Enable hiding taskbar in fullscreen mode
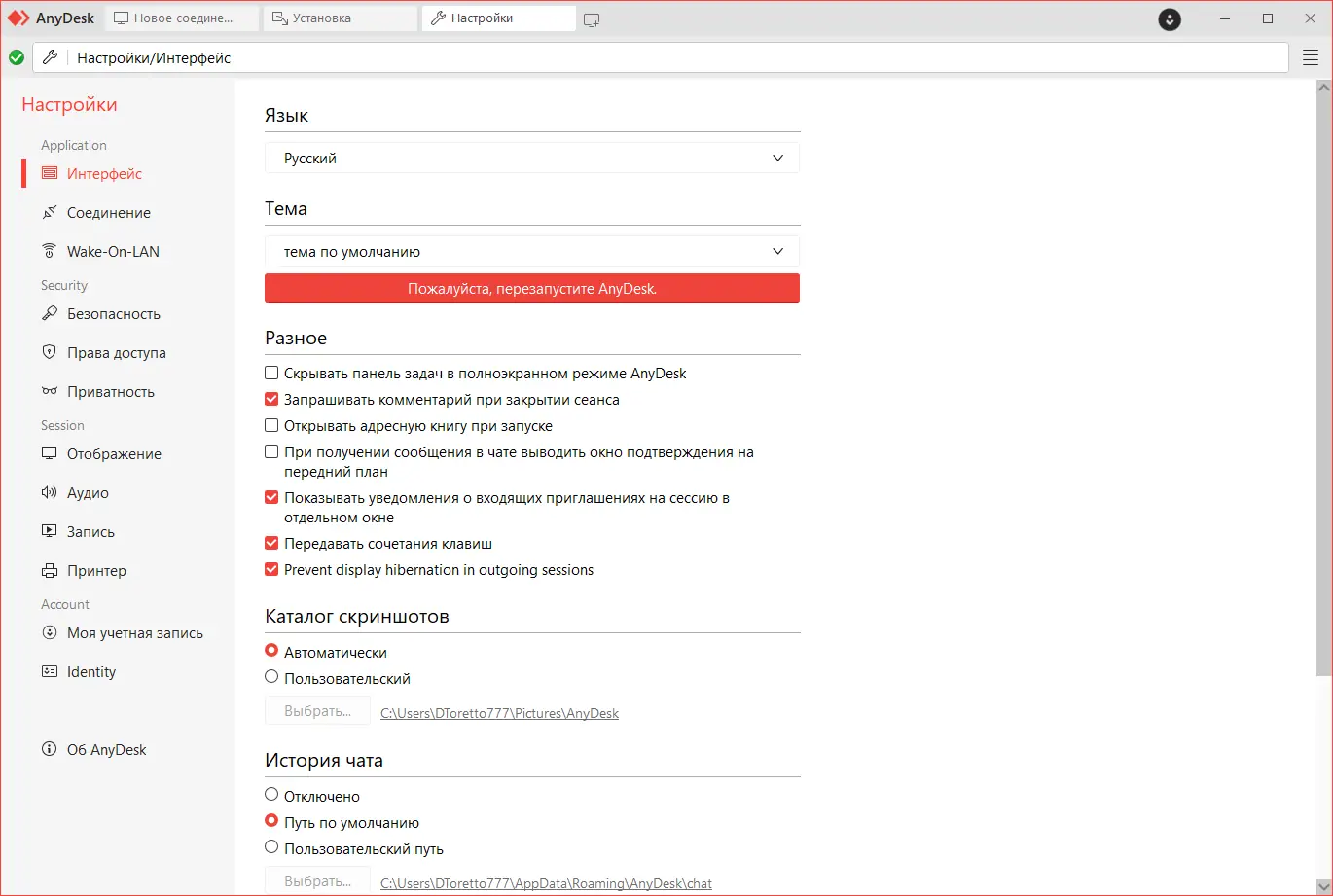The height and width of the screenshot is (896, 1333). pos(271,374)
